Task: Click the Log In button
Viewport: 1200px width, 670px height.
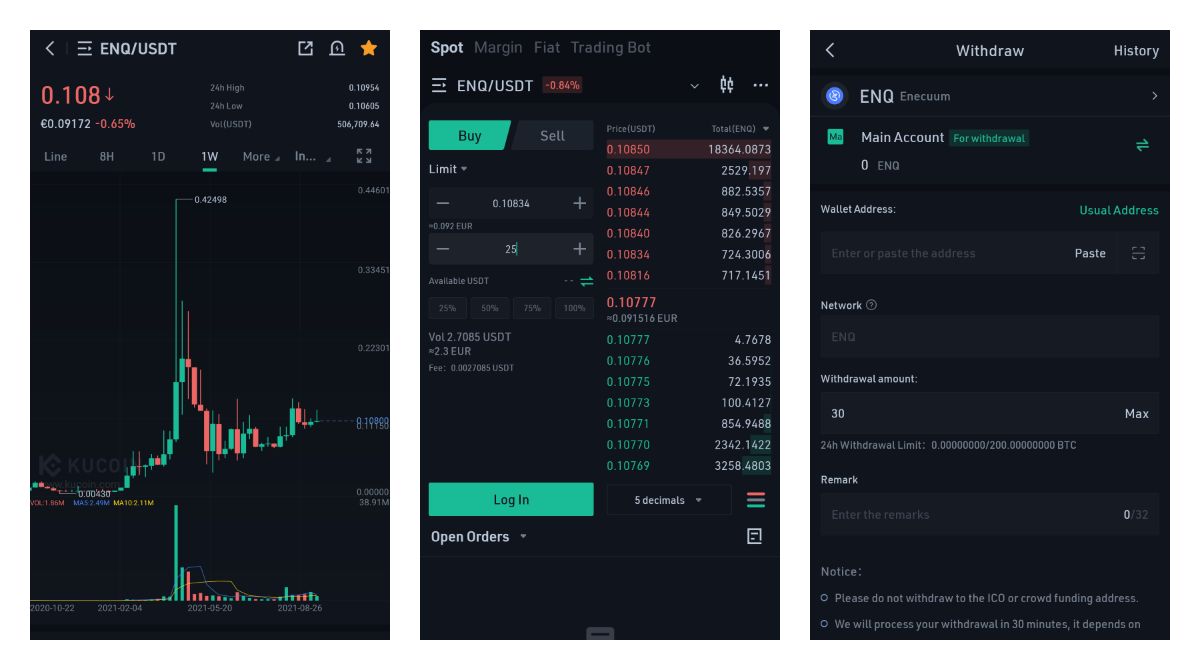Action: [x=511, y=500]
